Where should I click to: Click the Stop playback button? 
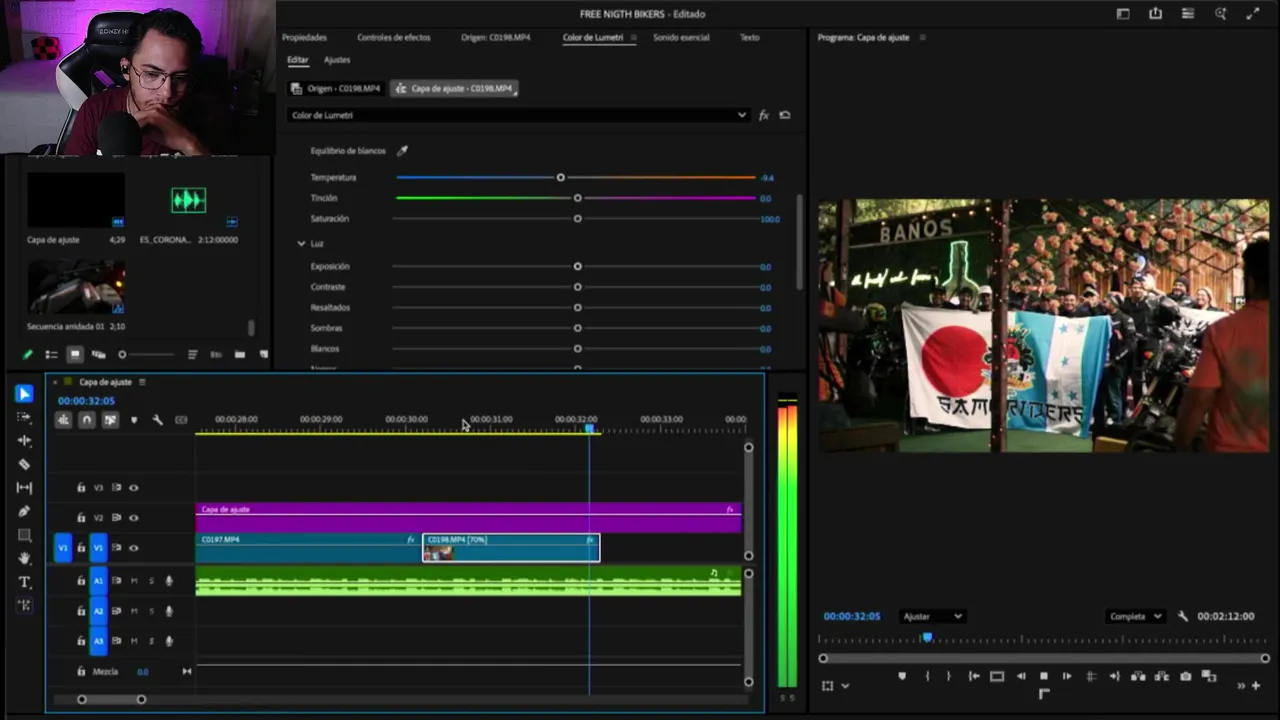pyautogui.click(x=1044, y=676)
